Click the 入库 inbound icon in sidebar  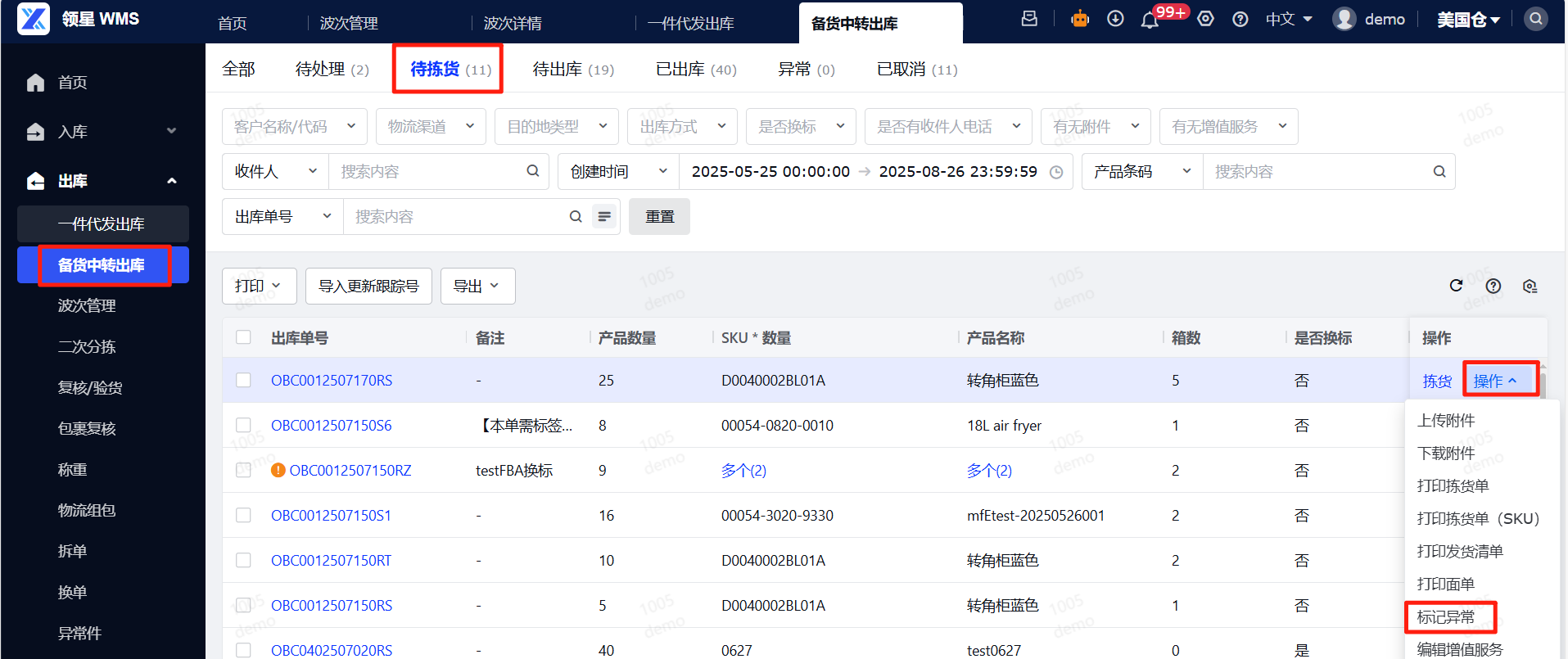(x=35, y=132)
